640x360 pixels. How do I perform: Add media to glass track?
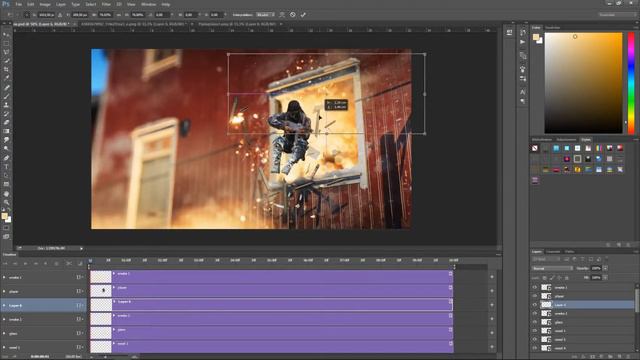click(x=492, y=333)
